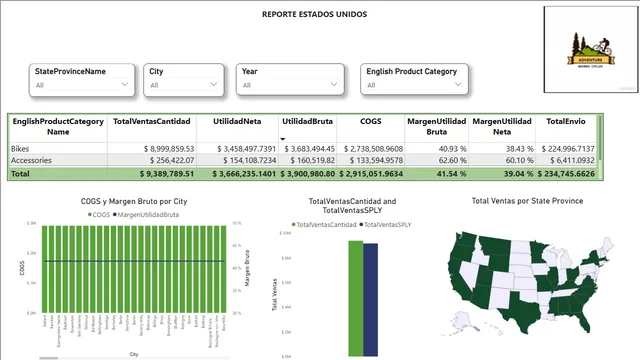640x360 pixels.
Task: Click the UtilidadBruta sort arrow indicator
Action: (x=282, y=139)
